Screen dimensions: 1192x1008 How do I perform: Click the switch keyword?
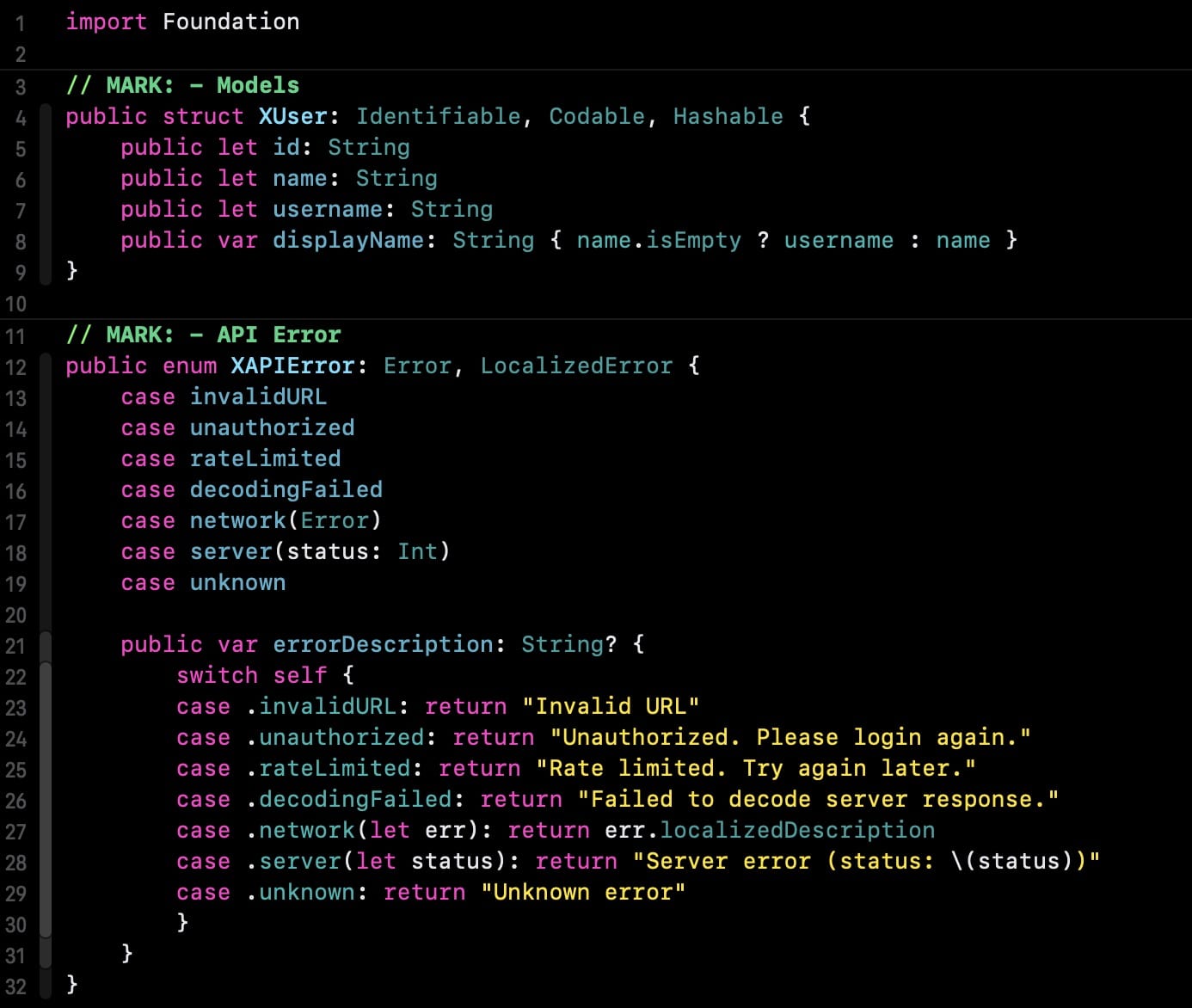click(217, 675)
